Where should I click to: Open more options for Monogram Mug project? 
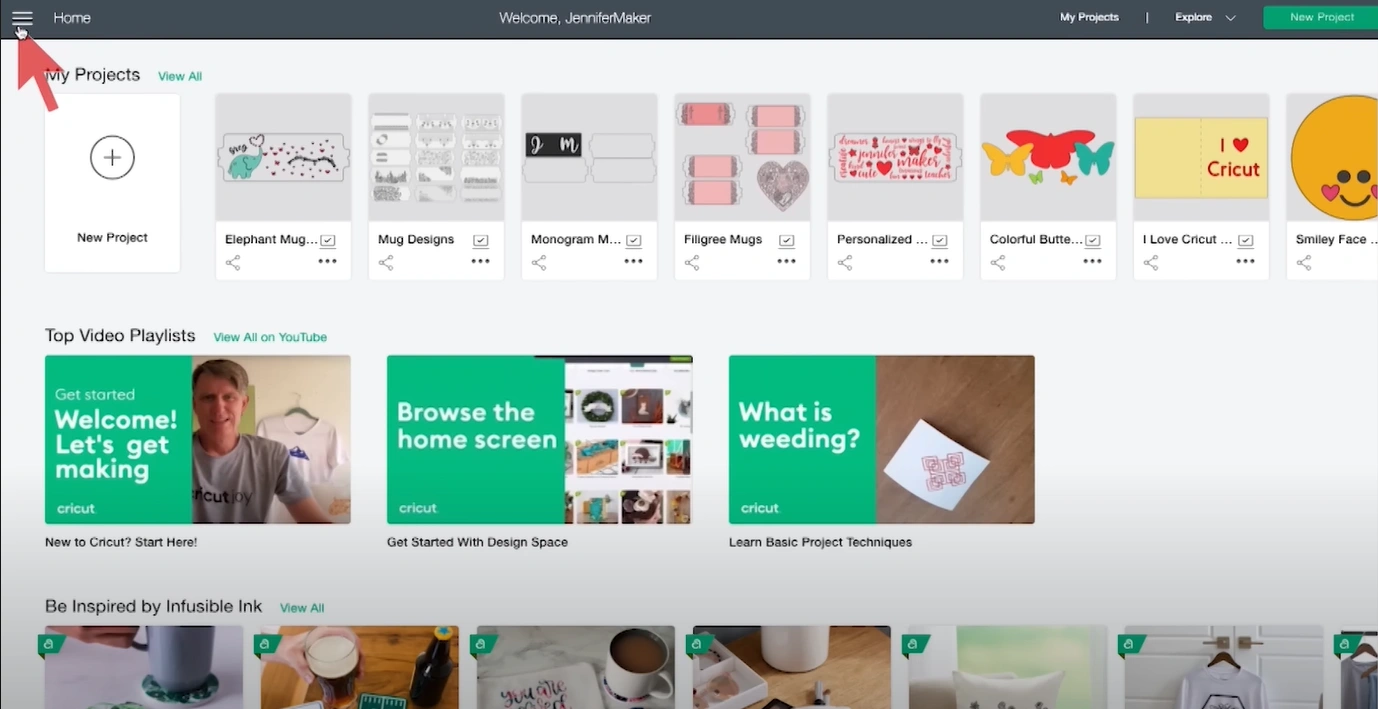(633, 262)
